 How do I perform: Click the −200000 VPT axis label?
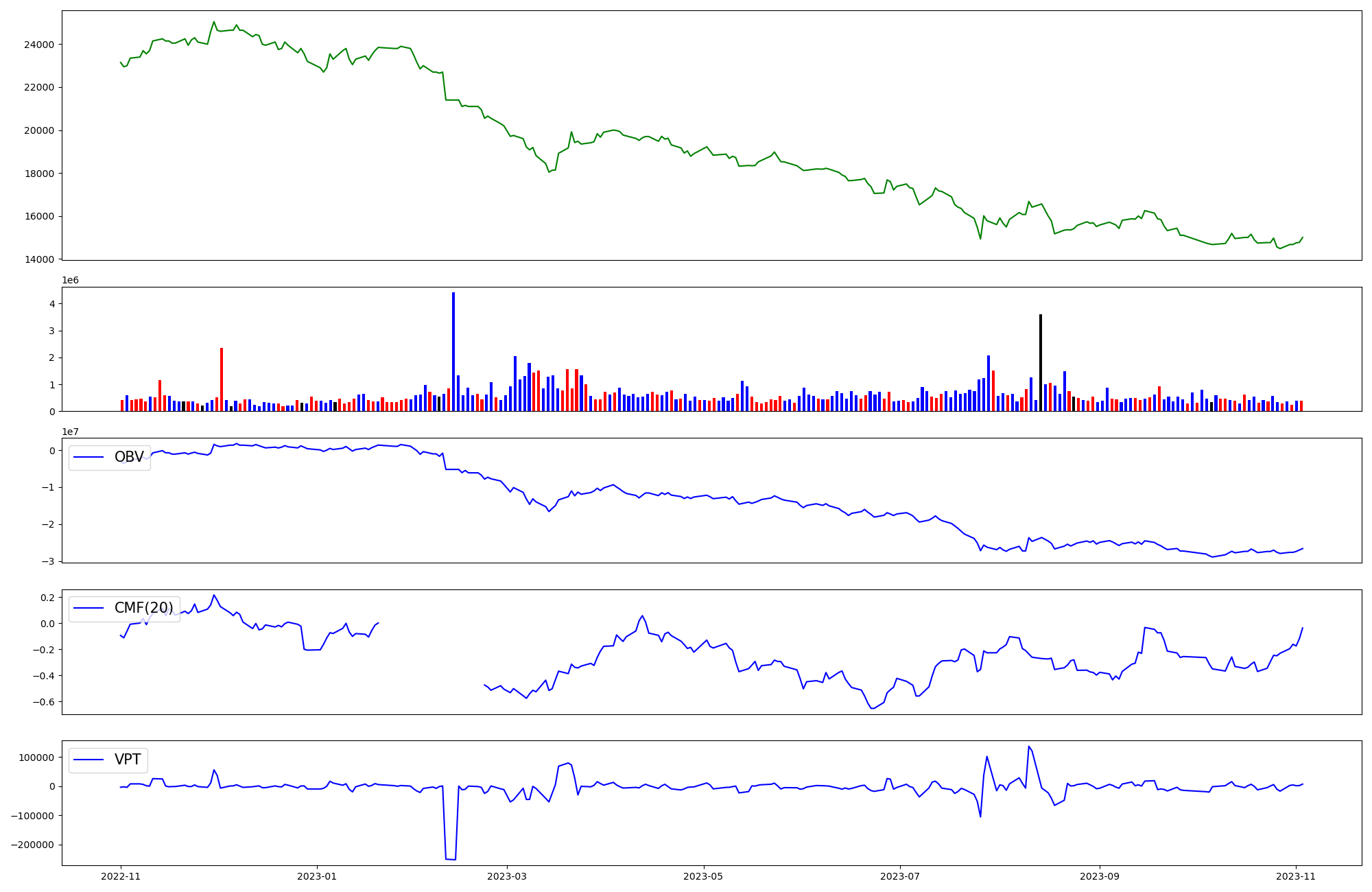pyautogui.click(x=32, y=845)
